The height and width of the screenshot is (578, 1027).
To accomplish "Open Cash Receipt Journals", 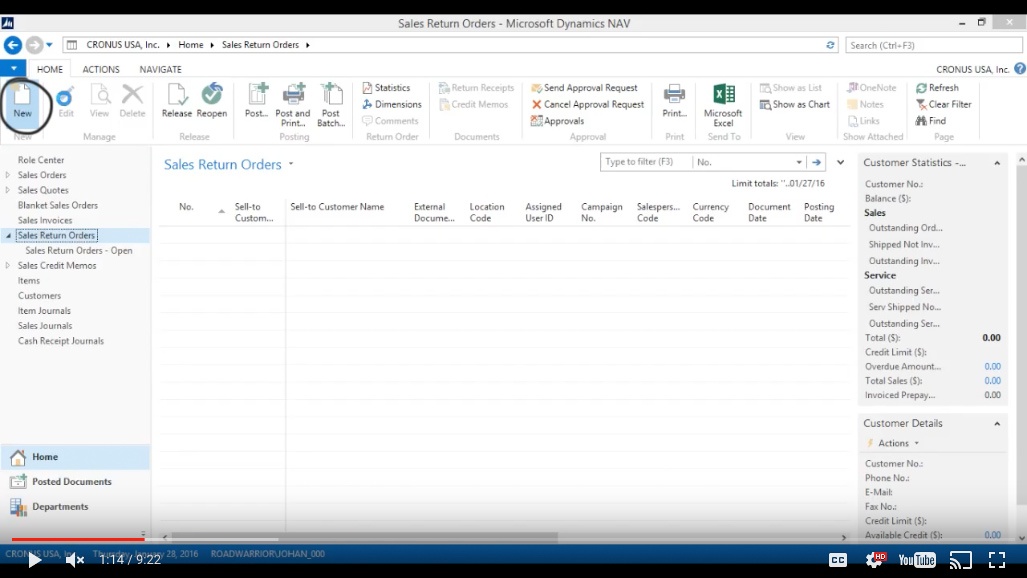I will (61, 341).
